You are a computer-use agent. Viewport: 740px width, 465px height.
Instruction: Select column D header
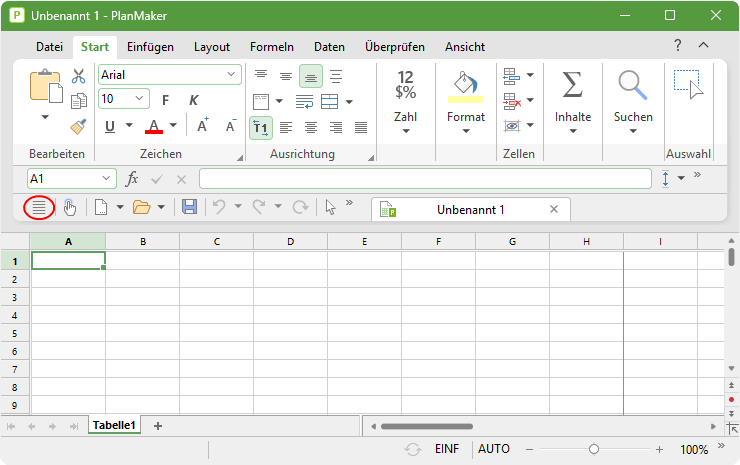pos(290,242)
